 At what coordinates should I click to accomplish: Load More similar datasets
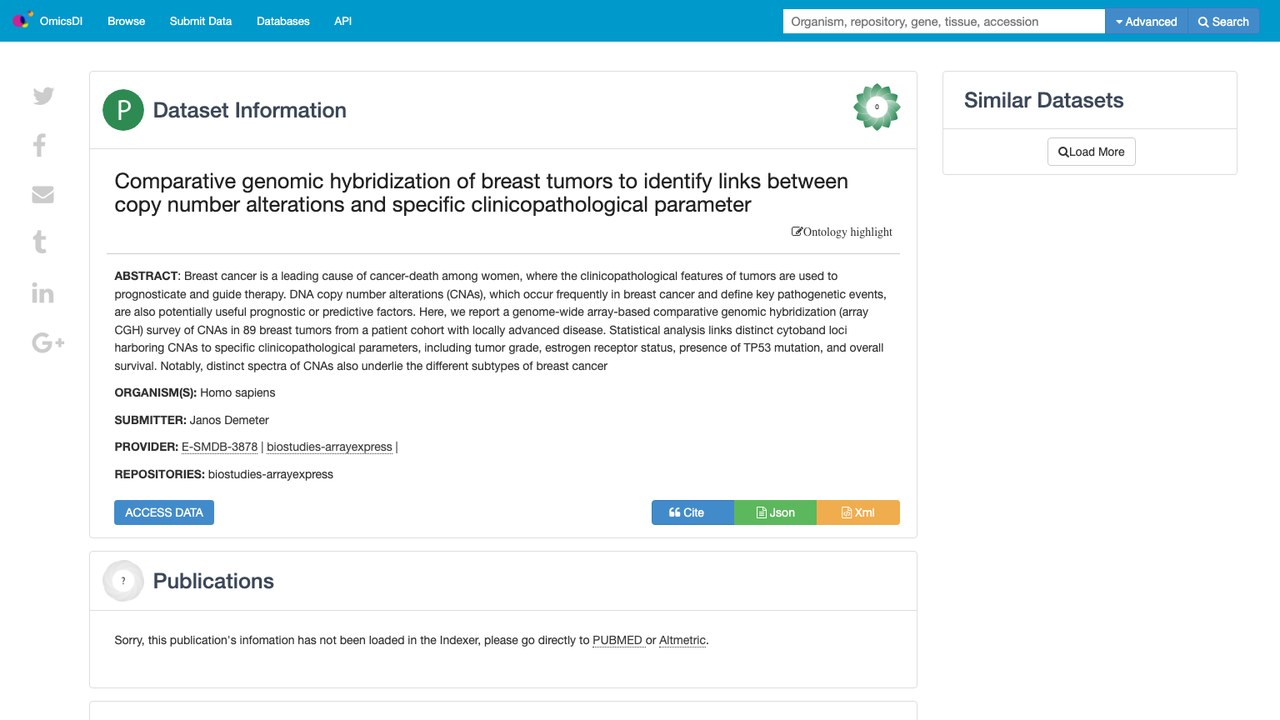click(x=1091, y=152)
